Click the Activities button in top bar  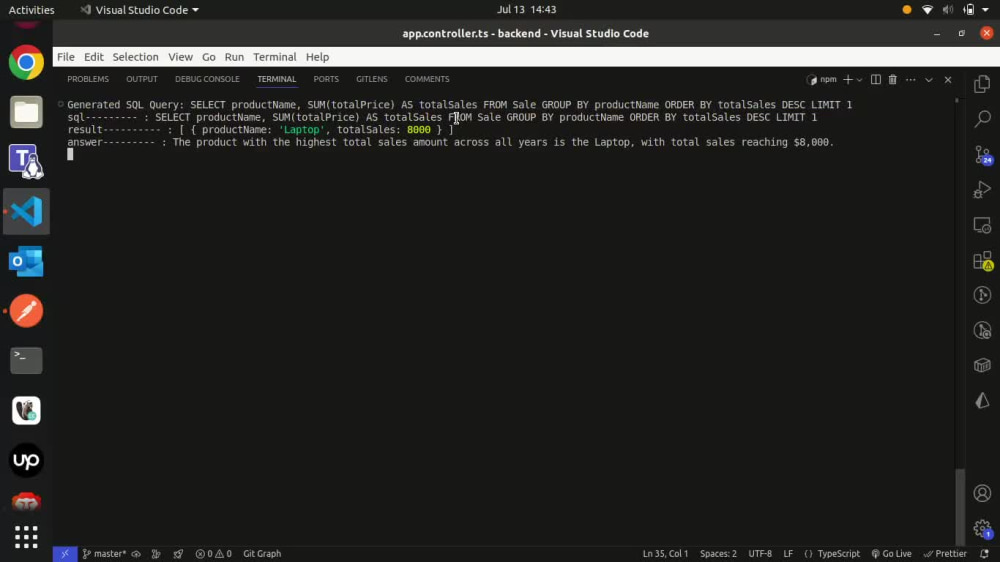click(31, 10)
